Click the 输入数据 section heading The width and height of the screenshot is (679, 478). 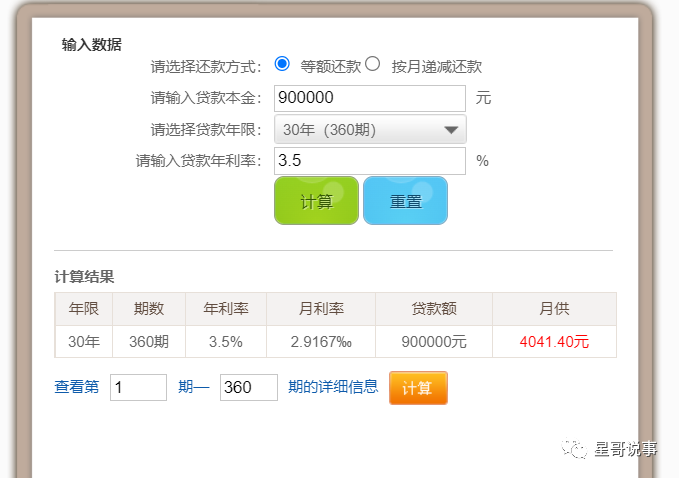91,45
